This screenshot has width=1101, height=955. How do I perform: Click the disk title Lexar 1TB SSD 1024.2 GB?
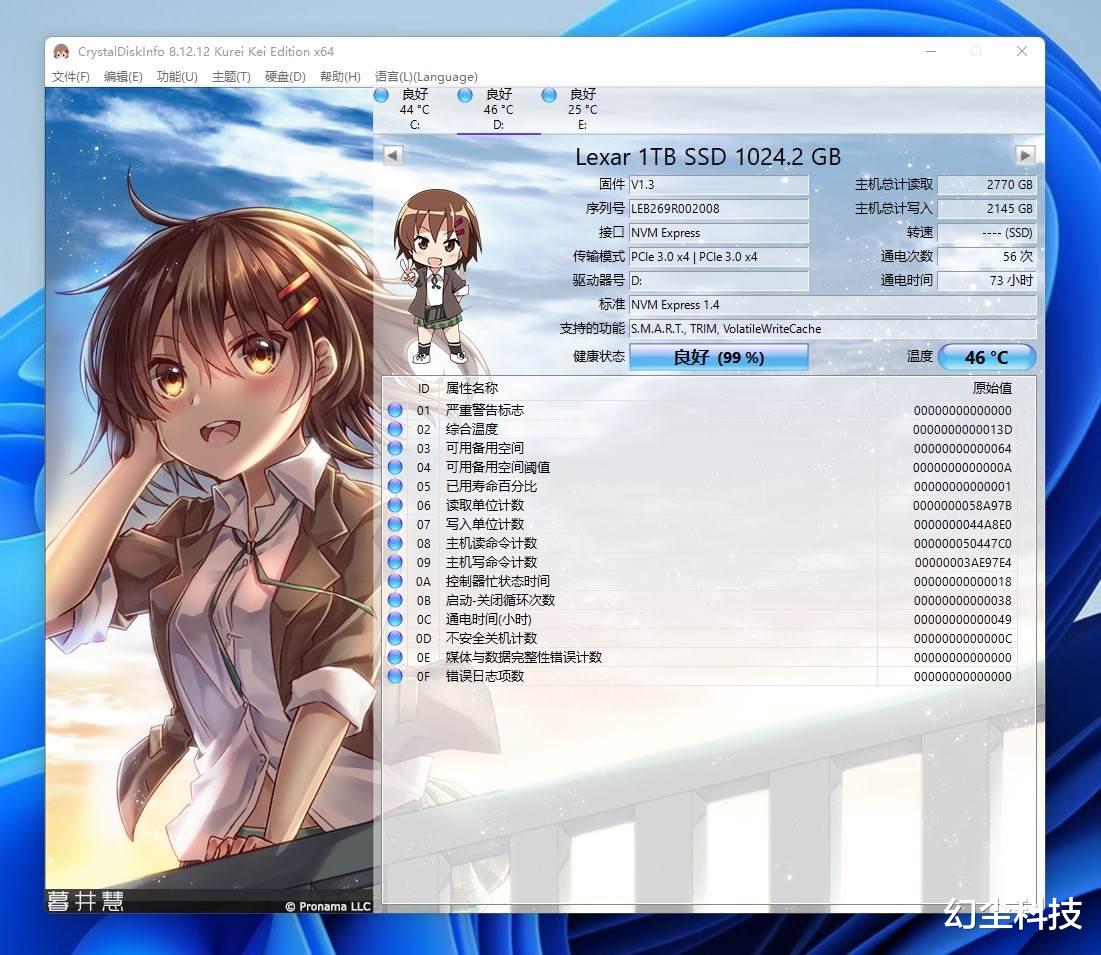(x=708, y=156)
